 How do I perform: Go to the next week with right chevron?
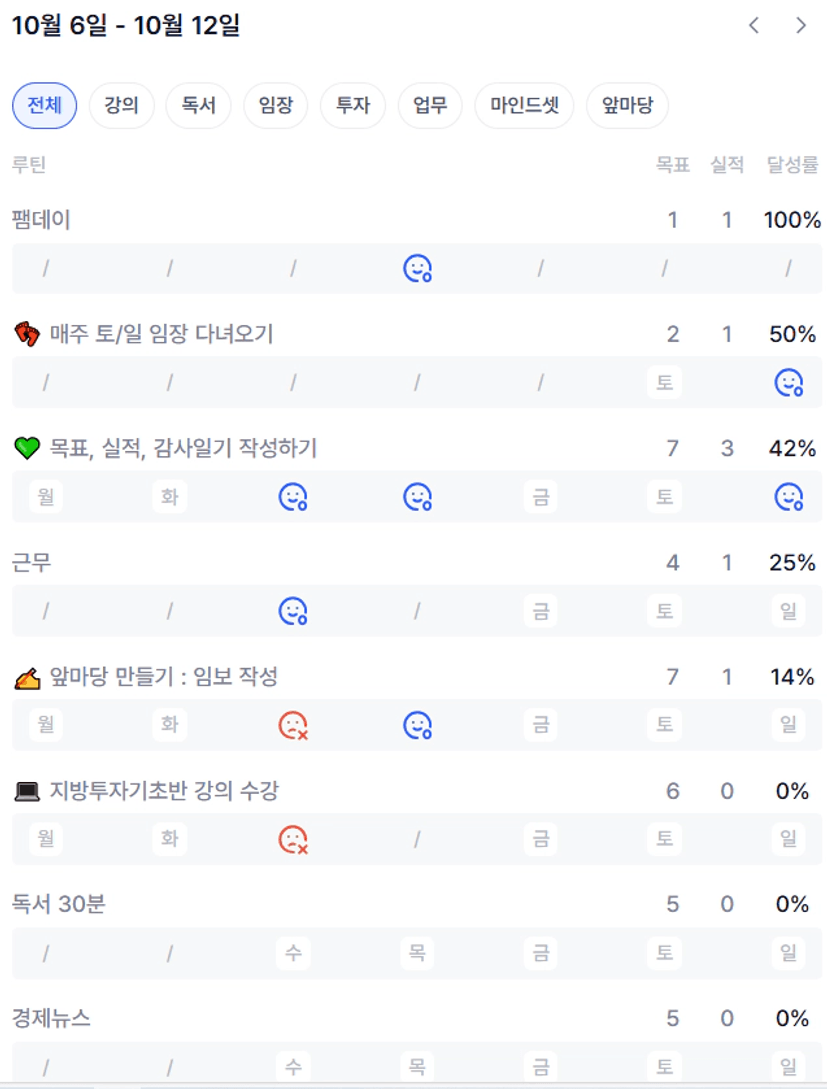tap(800, 26)
